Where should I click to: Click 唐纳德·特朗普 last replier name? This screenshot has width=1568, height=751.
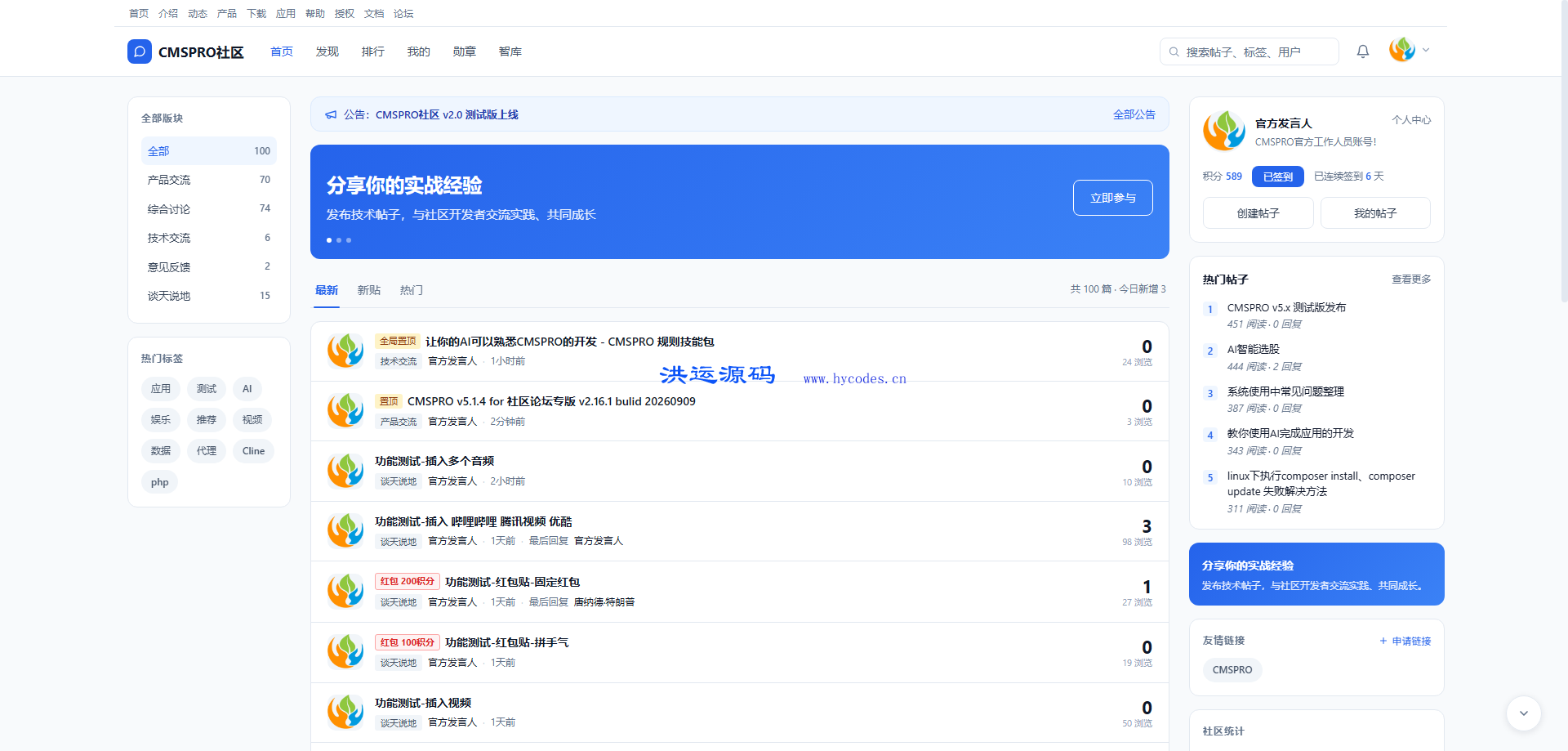tap(604, 602)
